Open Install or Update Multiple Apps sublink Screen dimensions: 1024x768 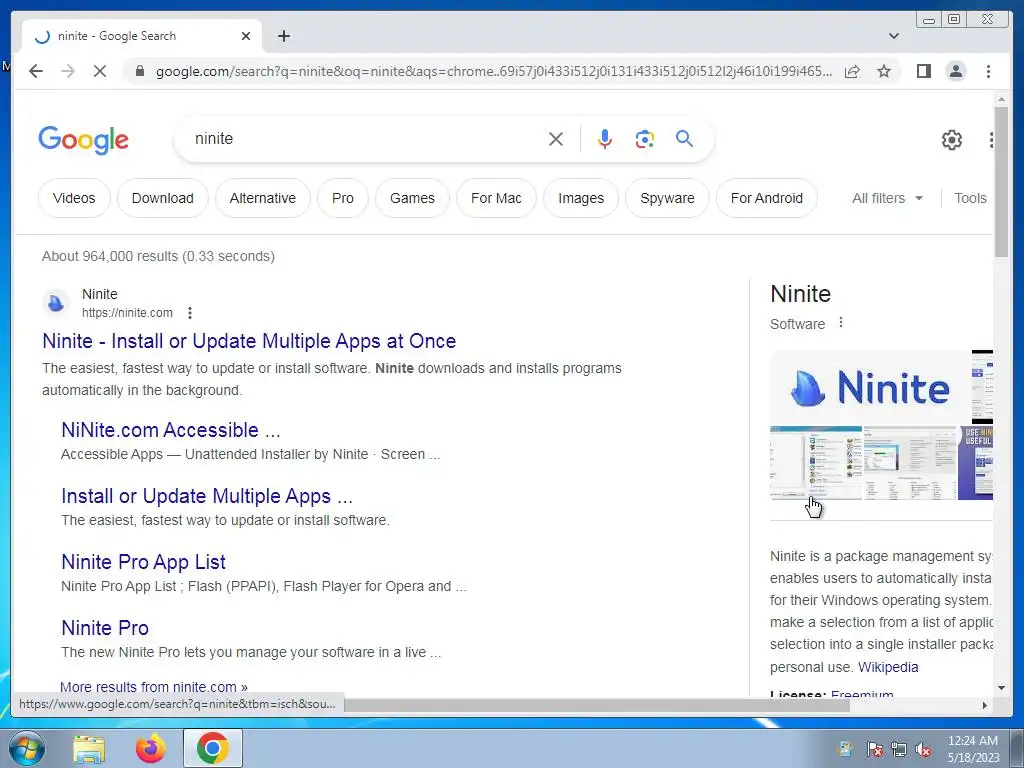click(207, 496)
